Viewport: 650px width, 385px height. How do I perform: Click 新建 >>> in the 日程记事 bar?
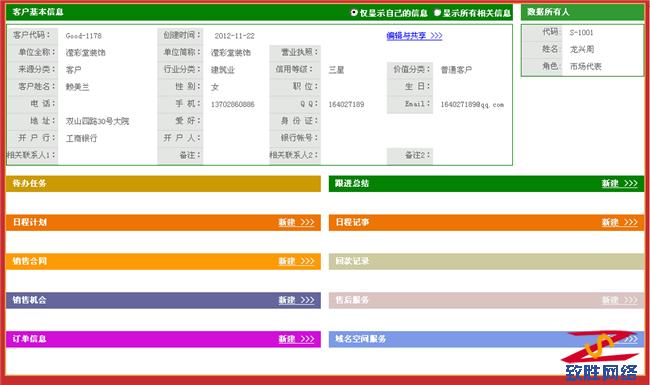(619, 222)
